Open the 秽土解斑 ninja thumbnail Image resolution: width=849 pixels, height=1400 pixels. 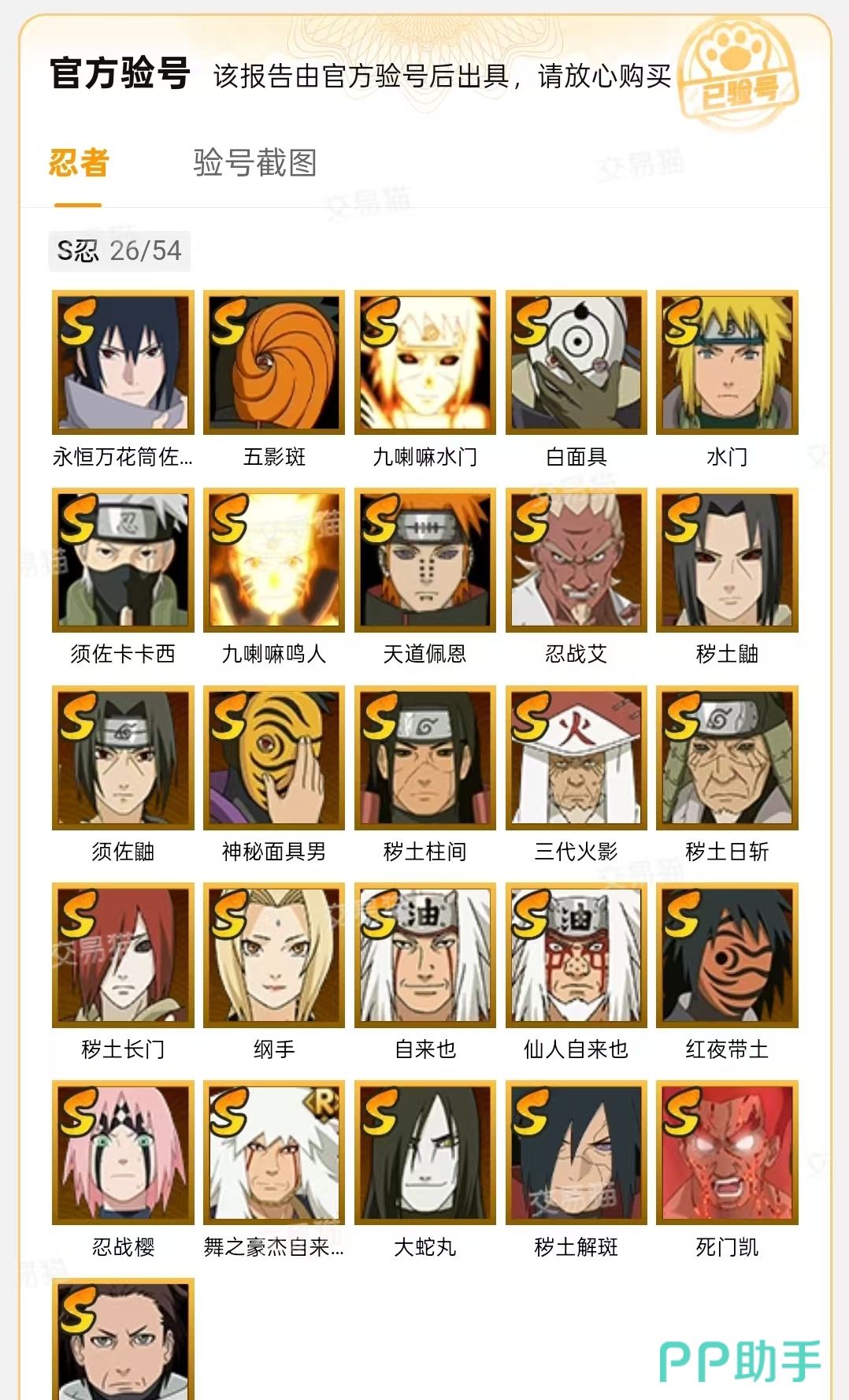(x=577, y=1153)
